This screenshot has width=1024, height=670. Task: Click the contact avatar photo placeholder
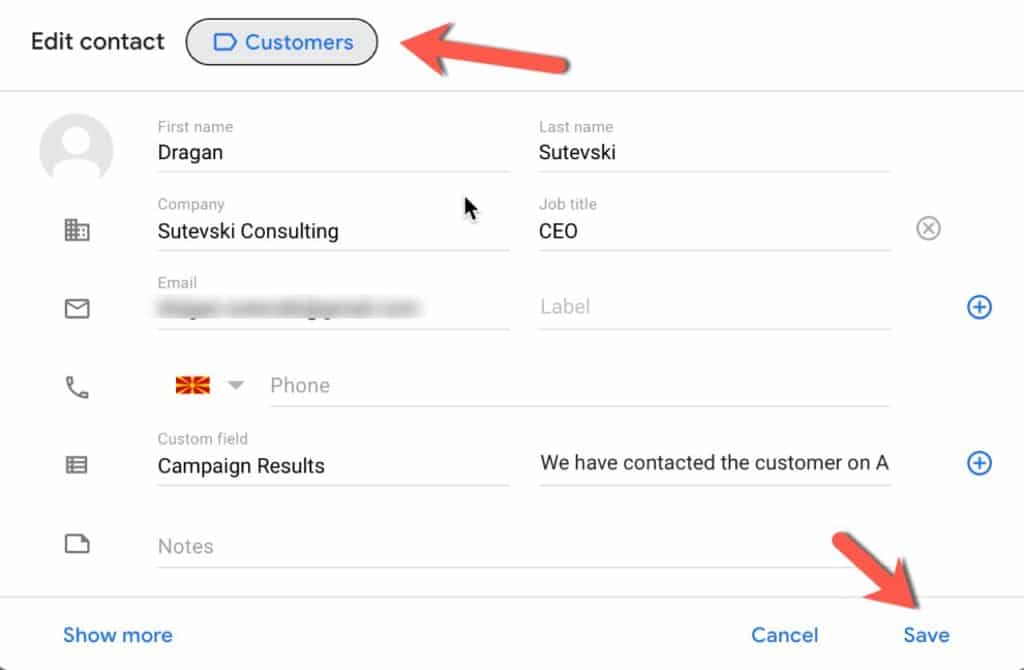76,150
